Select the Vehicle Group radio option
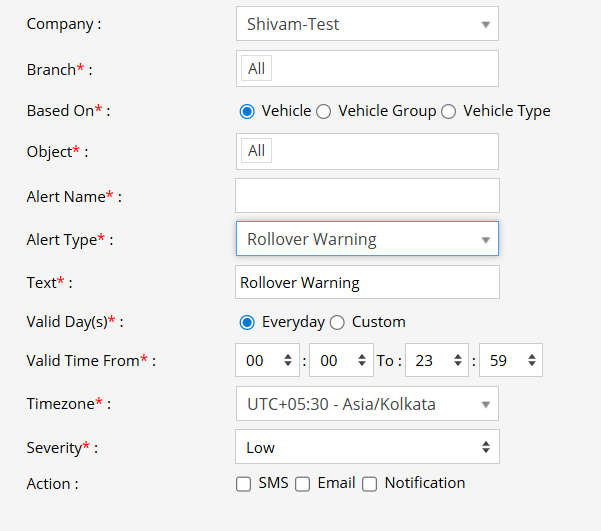Screen dimensions: 601x531 tap(324, 111)
